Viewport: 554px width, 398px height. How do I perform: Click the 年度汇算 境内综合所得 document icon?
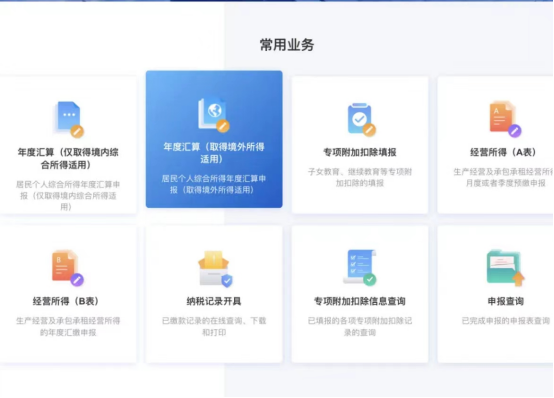(x=69, y=119)
